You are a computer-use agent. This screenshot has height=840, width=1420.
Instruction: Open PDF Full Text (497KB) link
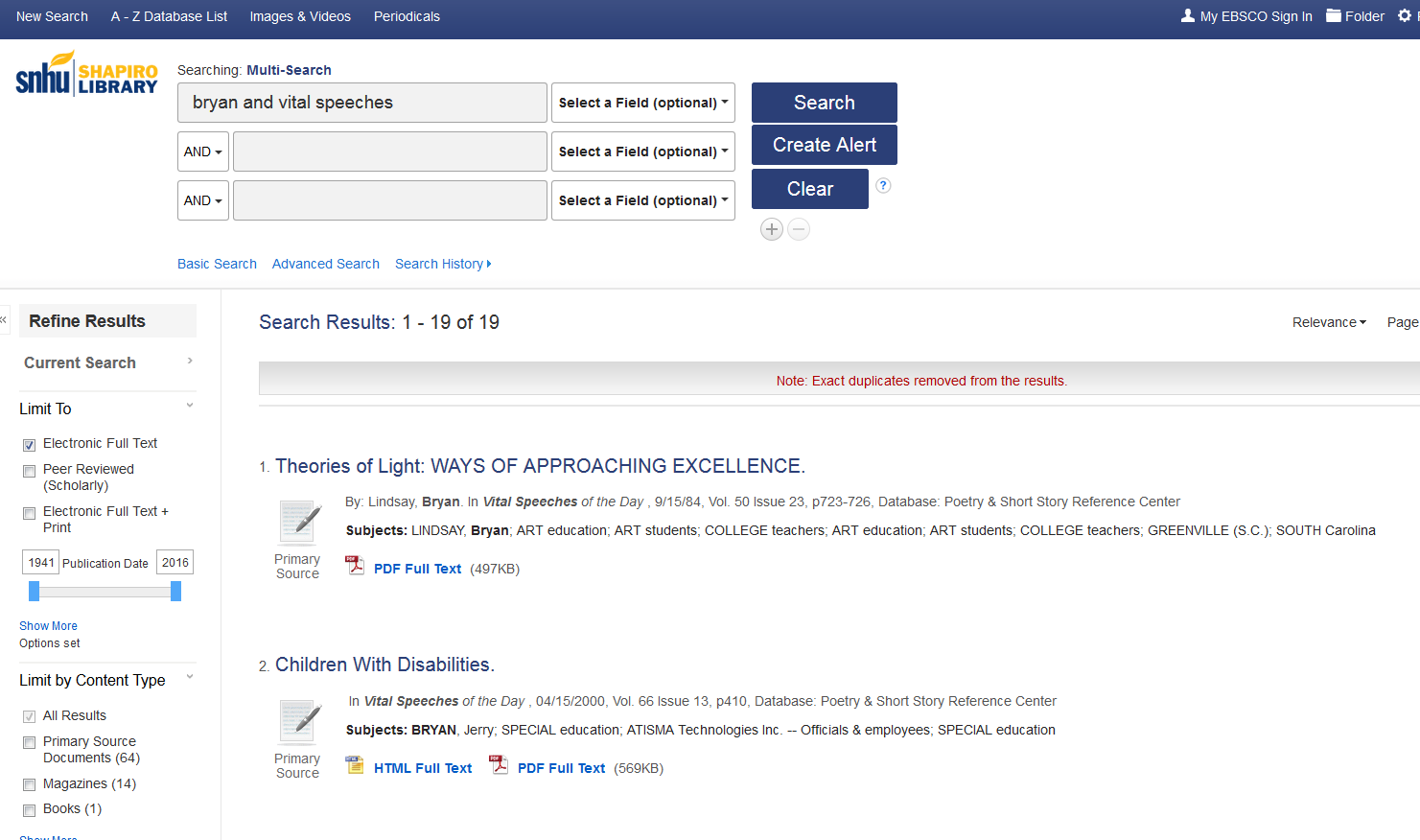point(418,569)
